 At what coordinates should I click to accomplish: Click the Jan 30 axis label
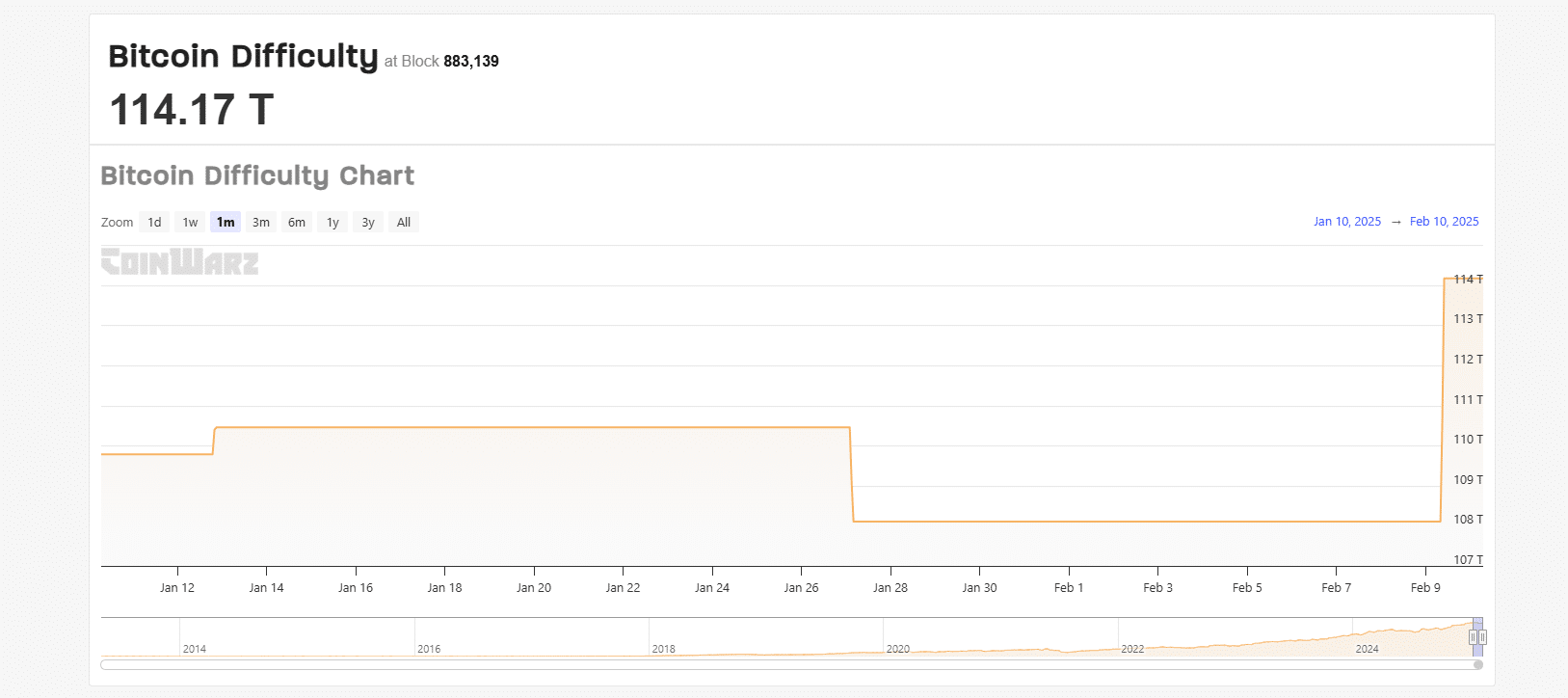click(979, 587)
